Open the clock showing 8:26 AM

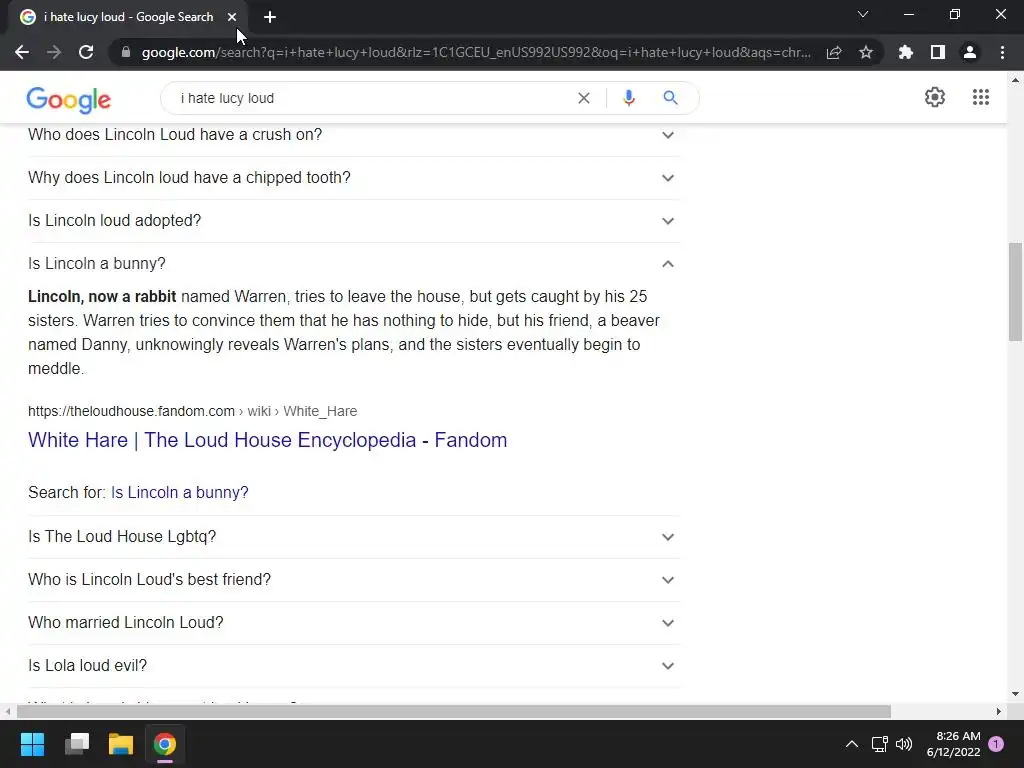tap(953, 744)
